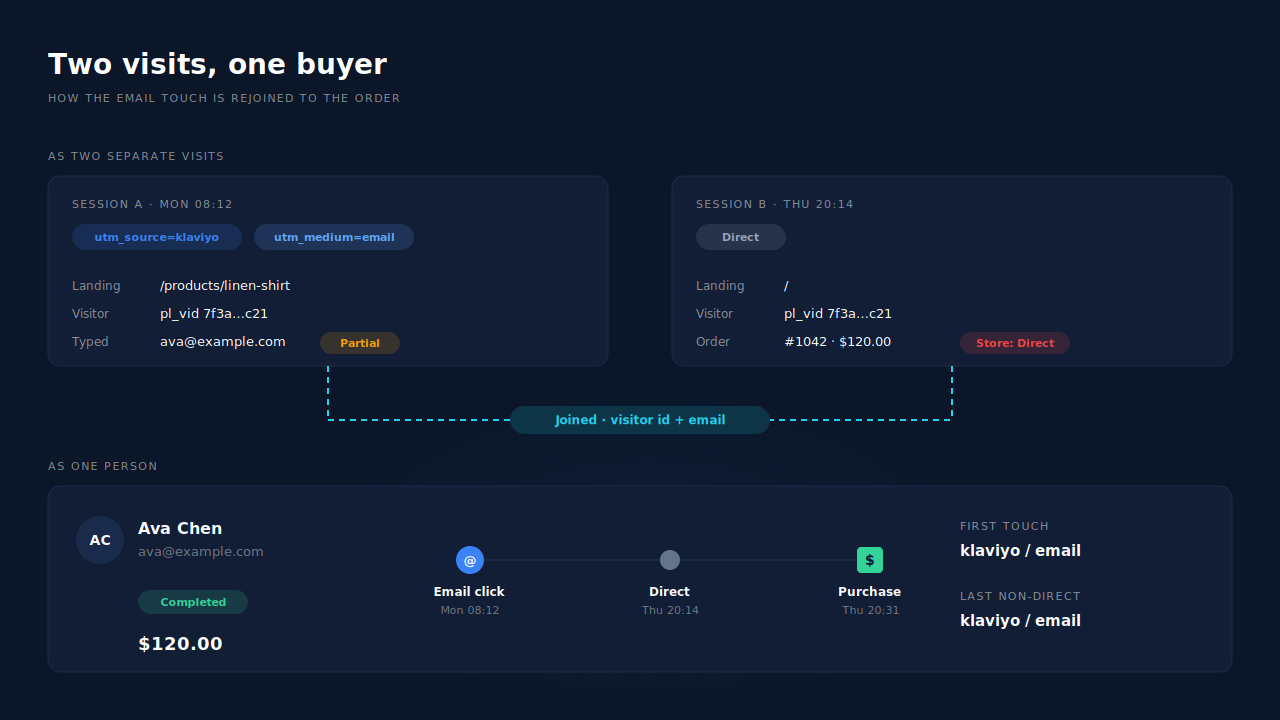Select the Direct pill in Session B

coord(741,237)
